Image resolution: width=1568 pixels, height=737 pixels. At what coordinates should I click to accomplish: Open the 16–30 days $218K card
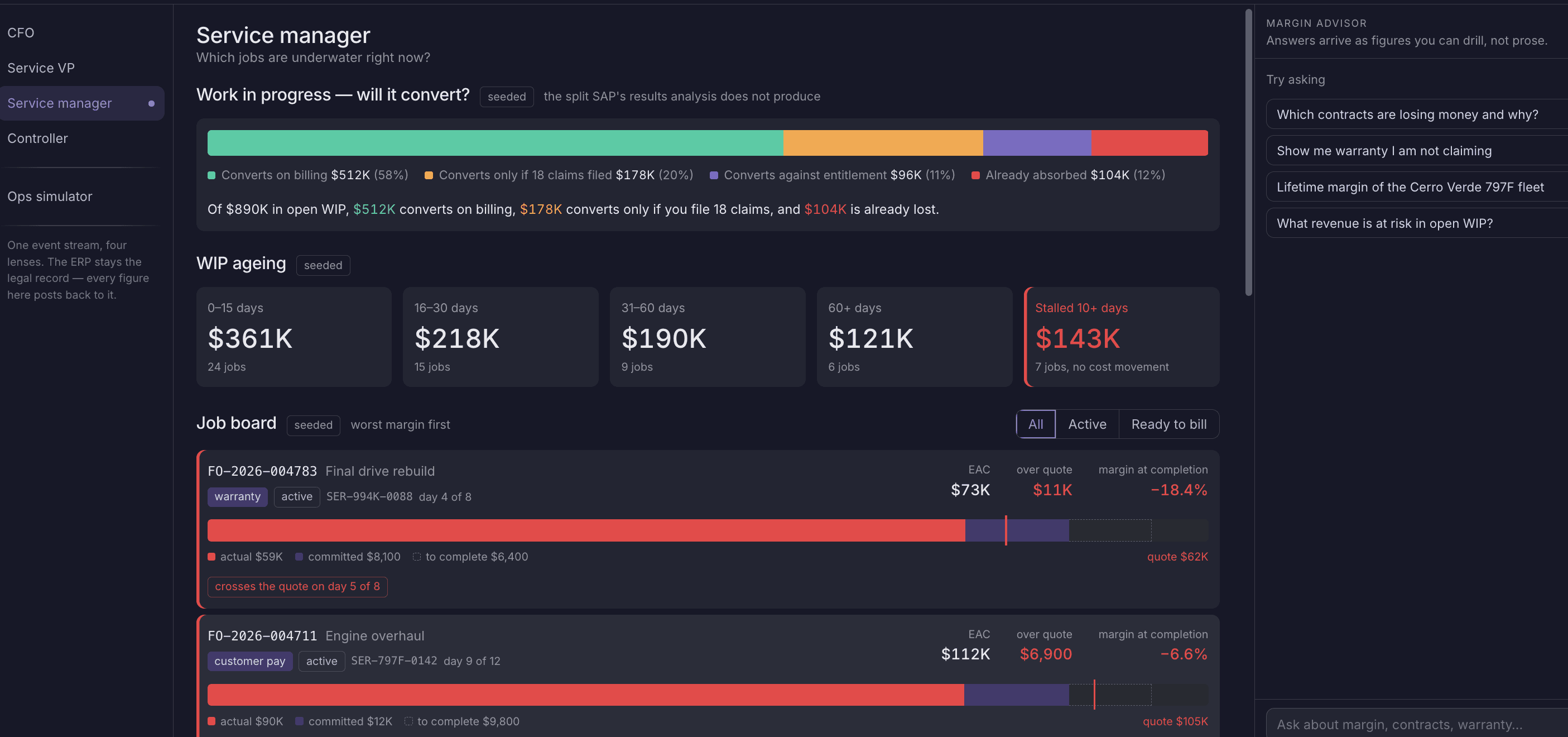[501, 337]
